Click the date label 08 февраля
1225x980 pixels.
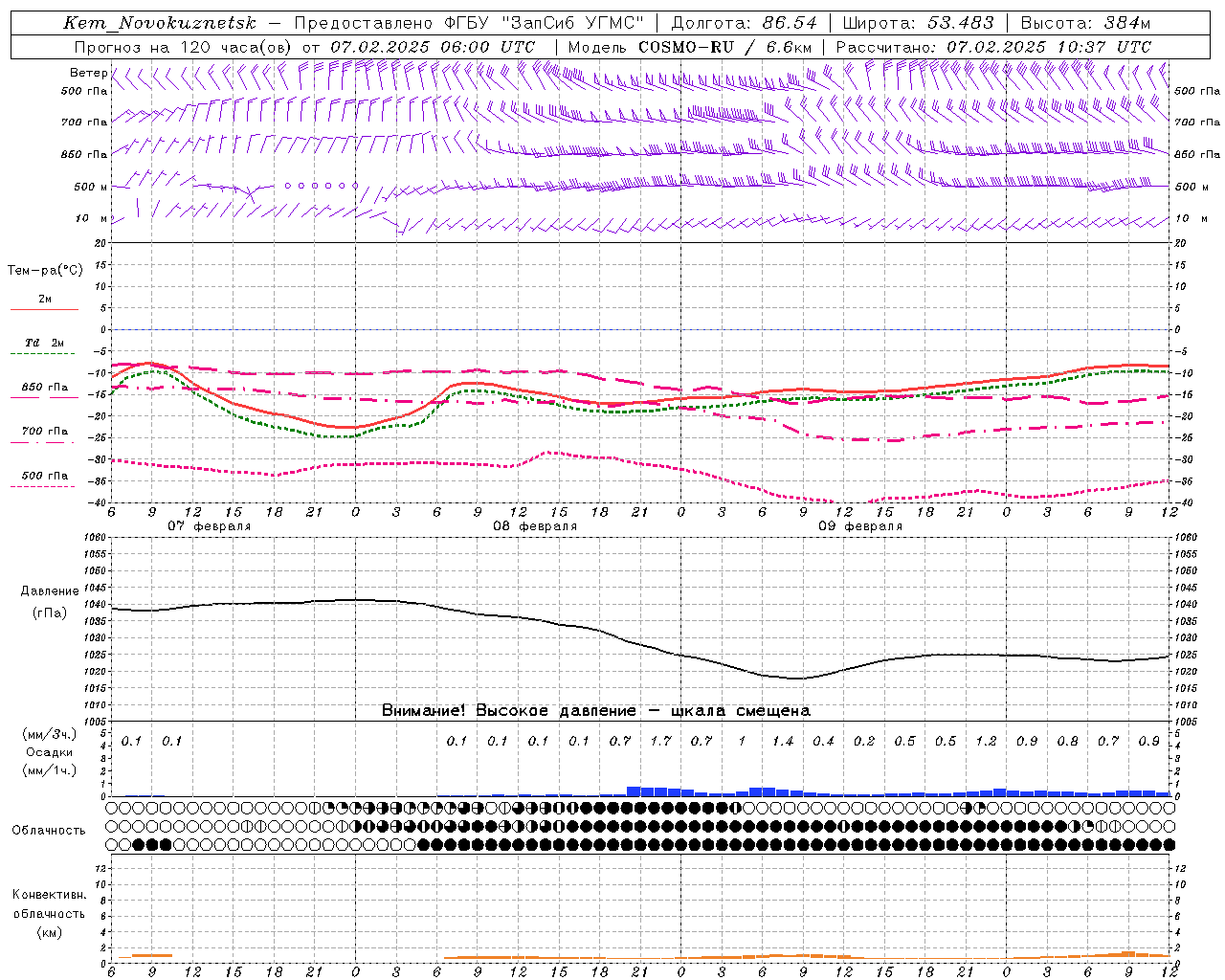click(535, 526)
